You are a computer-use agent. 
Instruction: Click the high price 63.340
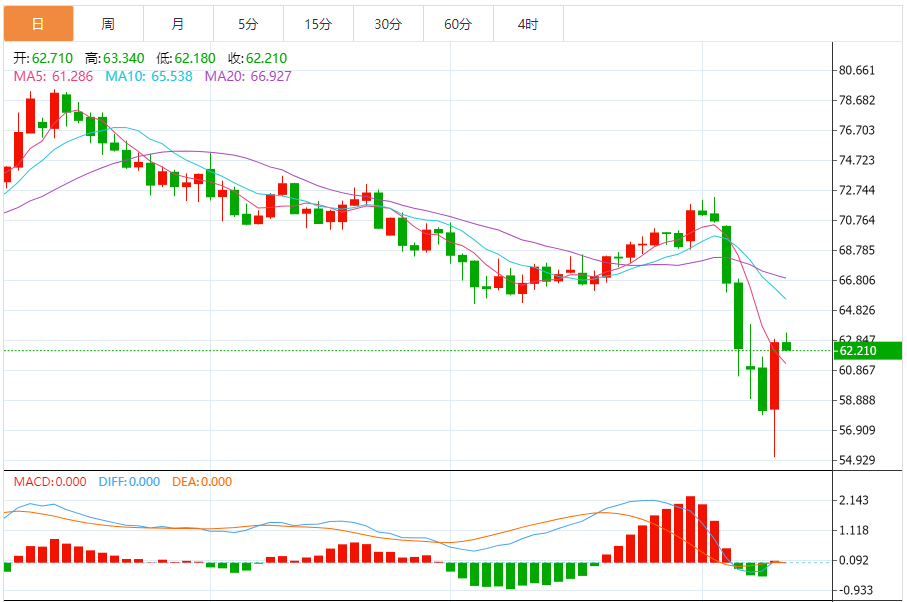coord(123,58)
